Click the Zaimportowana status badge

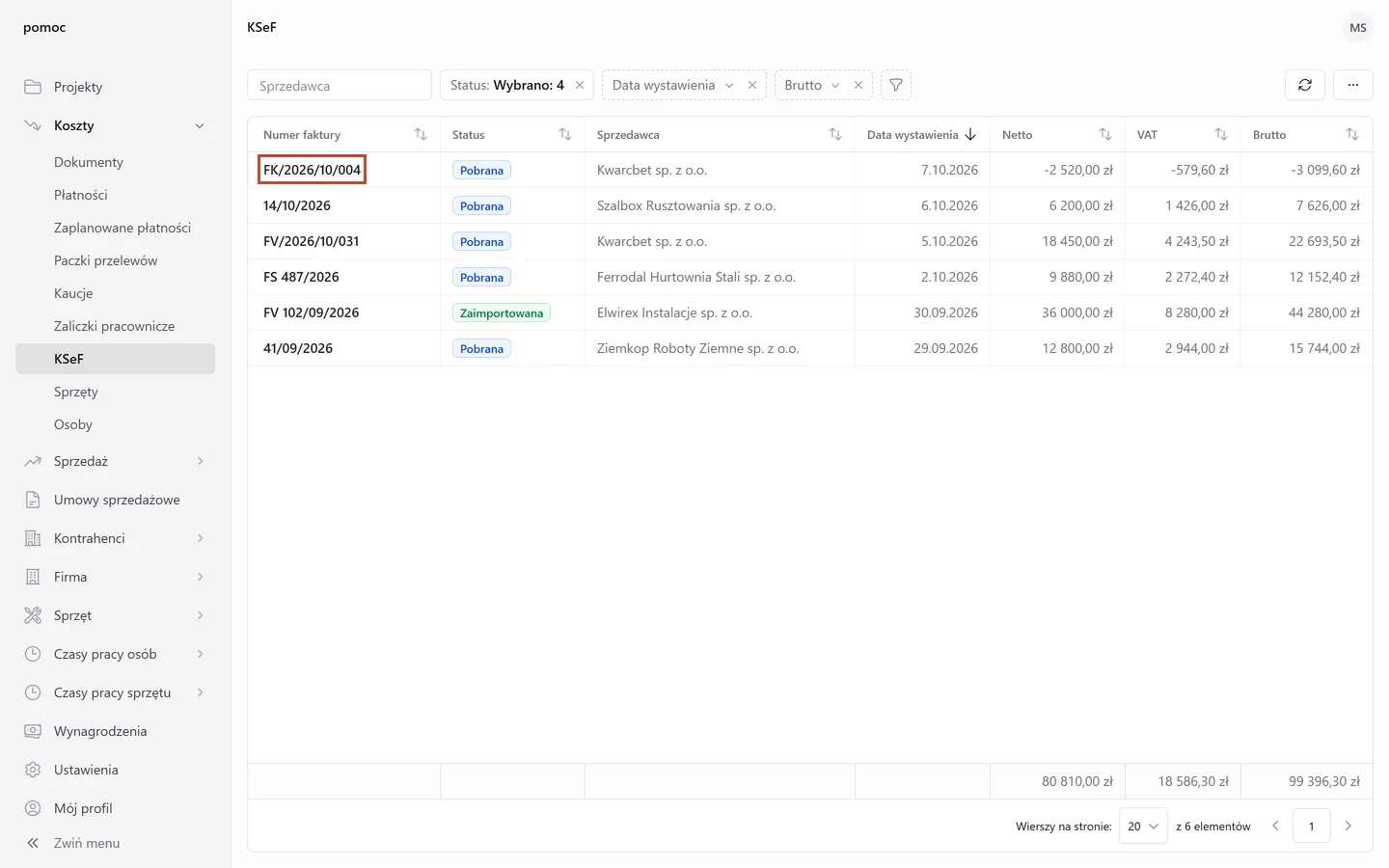502,312
